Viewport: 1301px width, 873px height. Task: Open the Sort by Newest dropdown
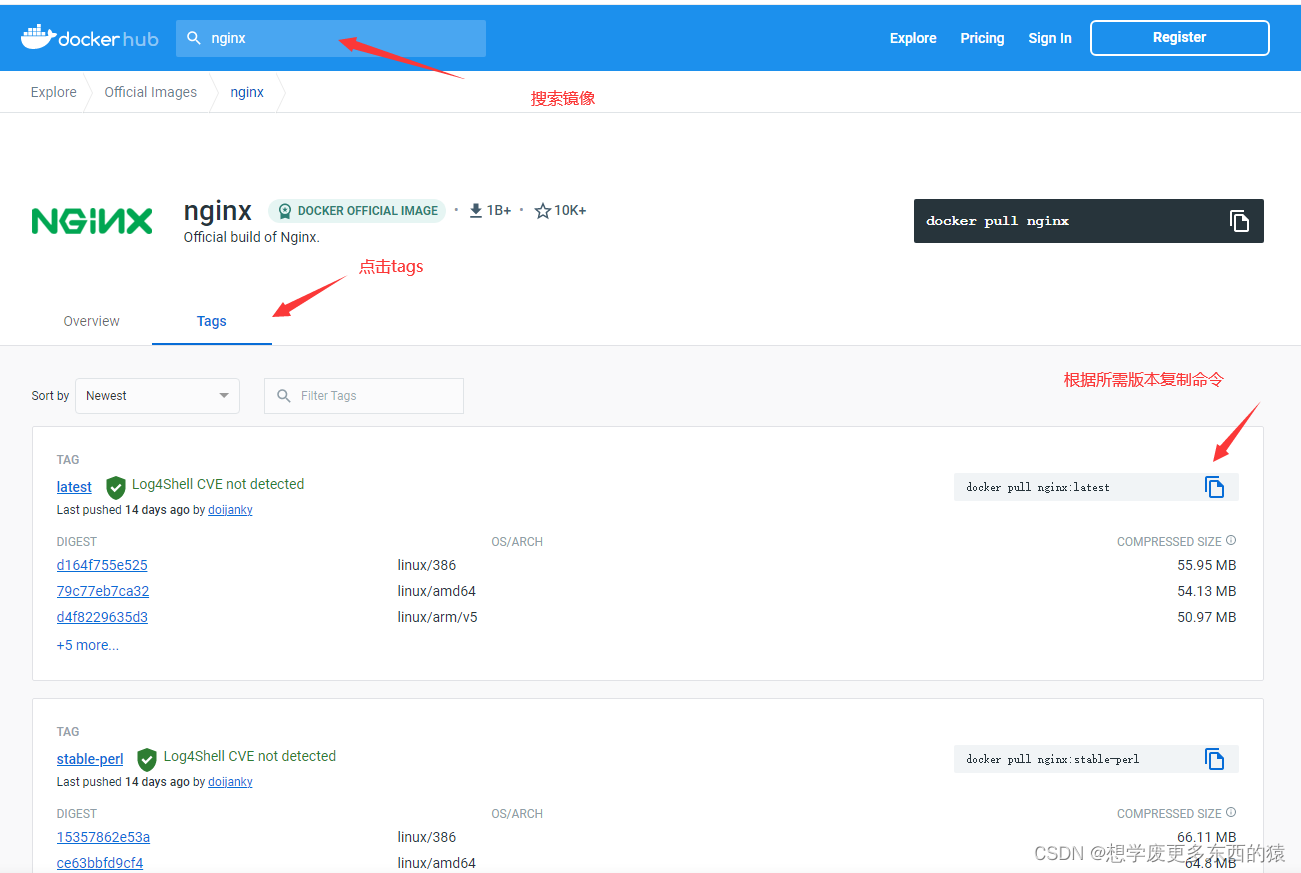coord(157,396)
